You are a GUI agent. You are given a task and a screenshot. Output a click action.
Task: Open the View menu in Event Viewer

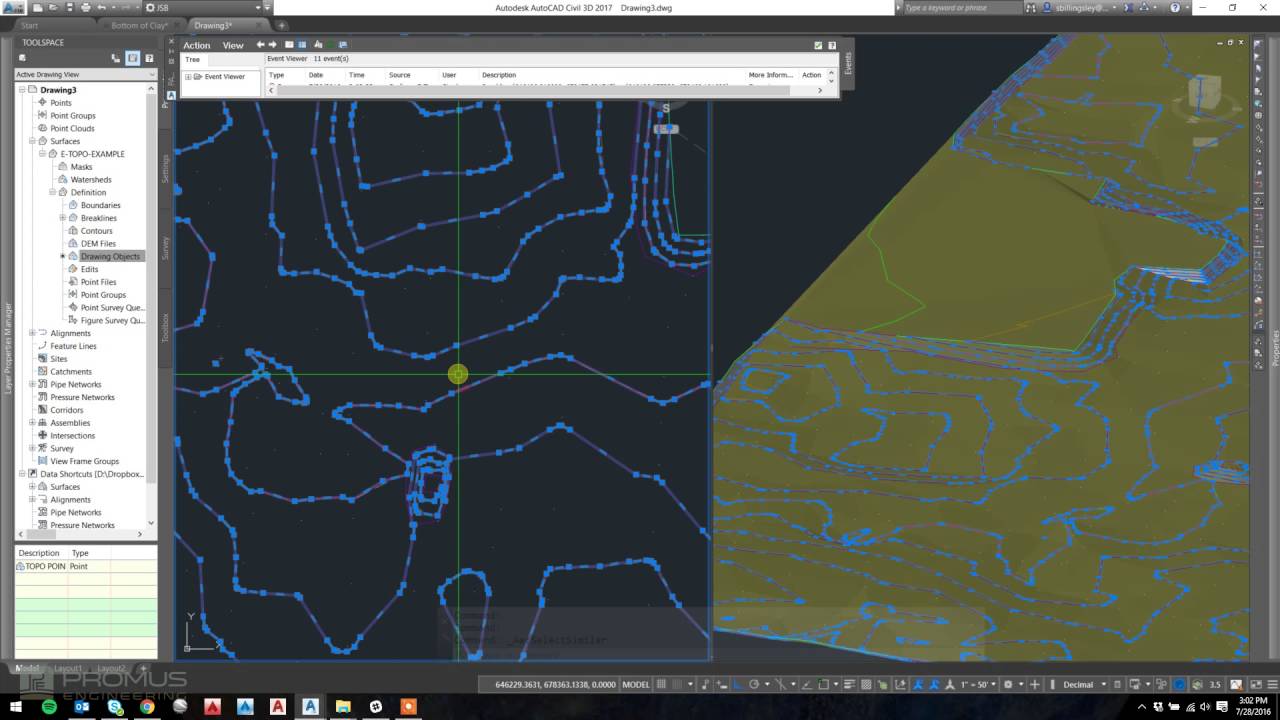[x=233, y=45]
